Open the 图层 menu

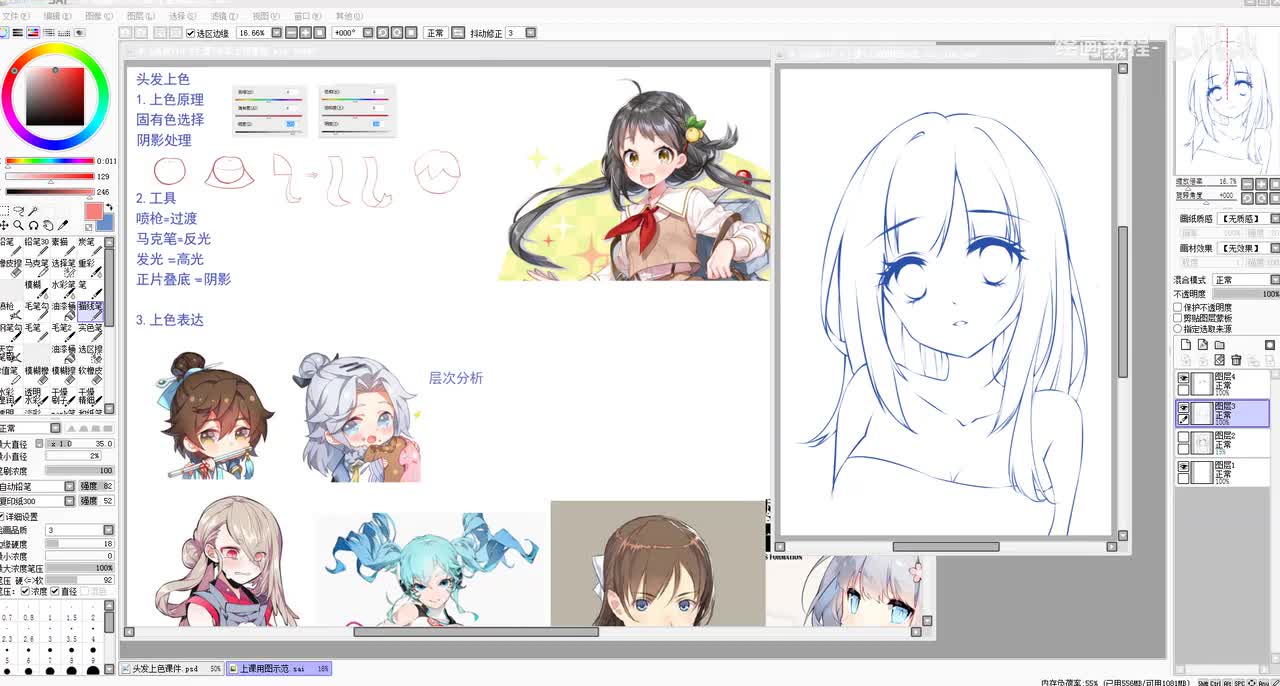pos(139,16)
